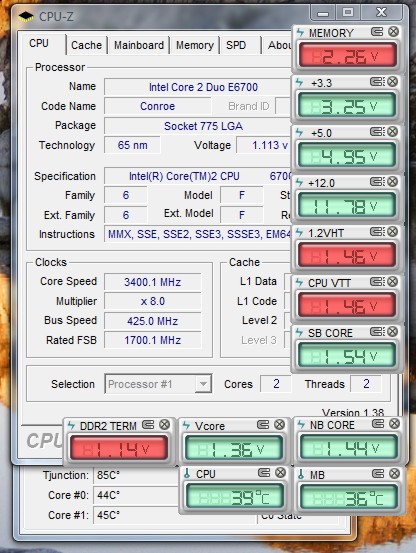Click the Threads count value 2
The height and width of the screenshot is (553, 416).
366,384
